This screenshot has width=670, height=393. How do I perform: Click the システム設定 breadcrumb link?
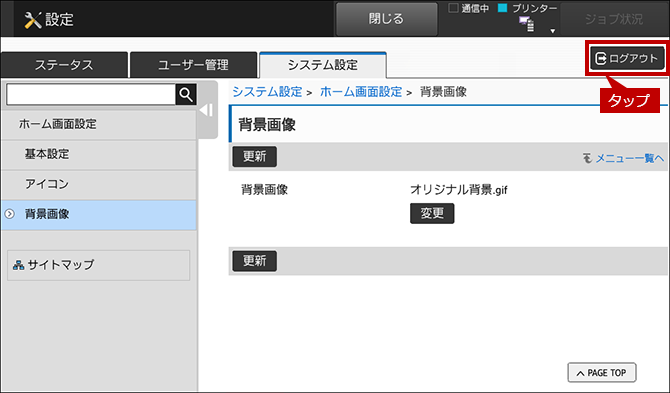point(267,92)
